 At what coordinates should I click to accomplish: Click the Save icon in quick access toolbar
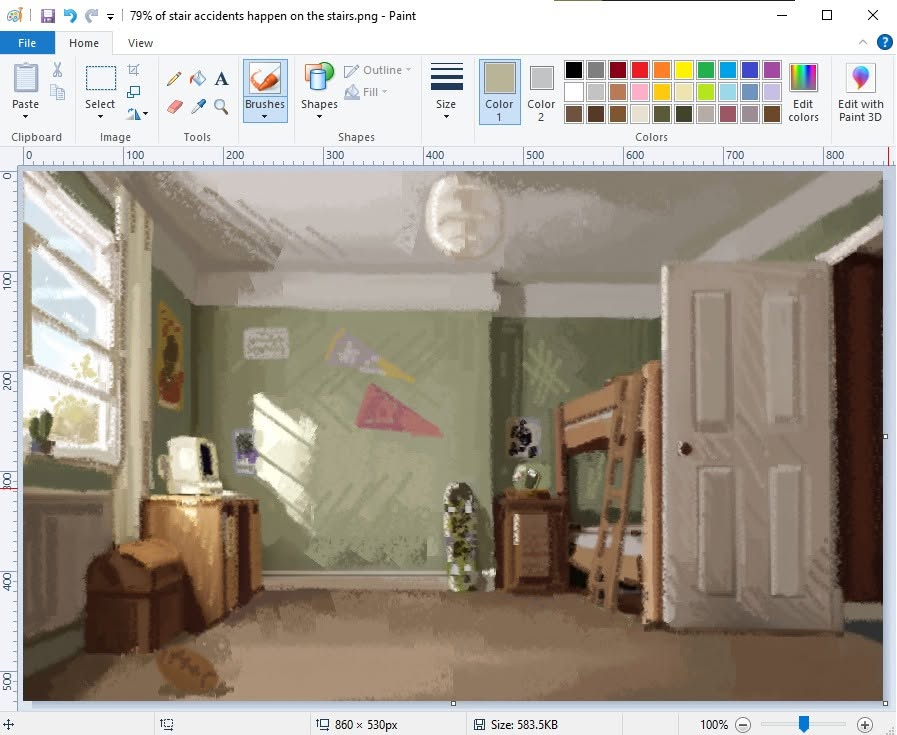click(47, 15)
